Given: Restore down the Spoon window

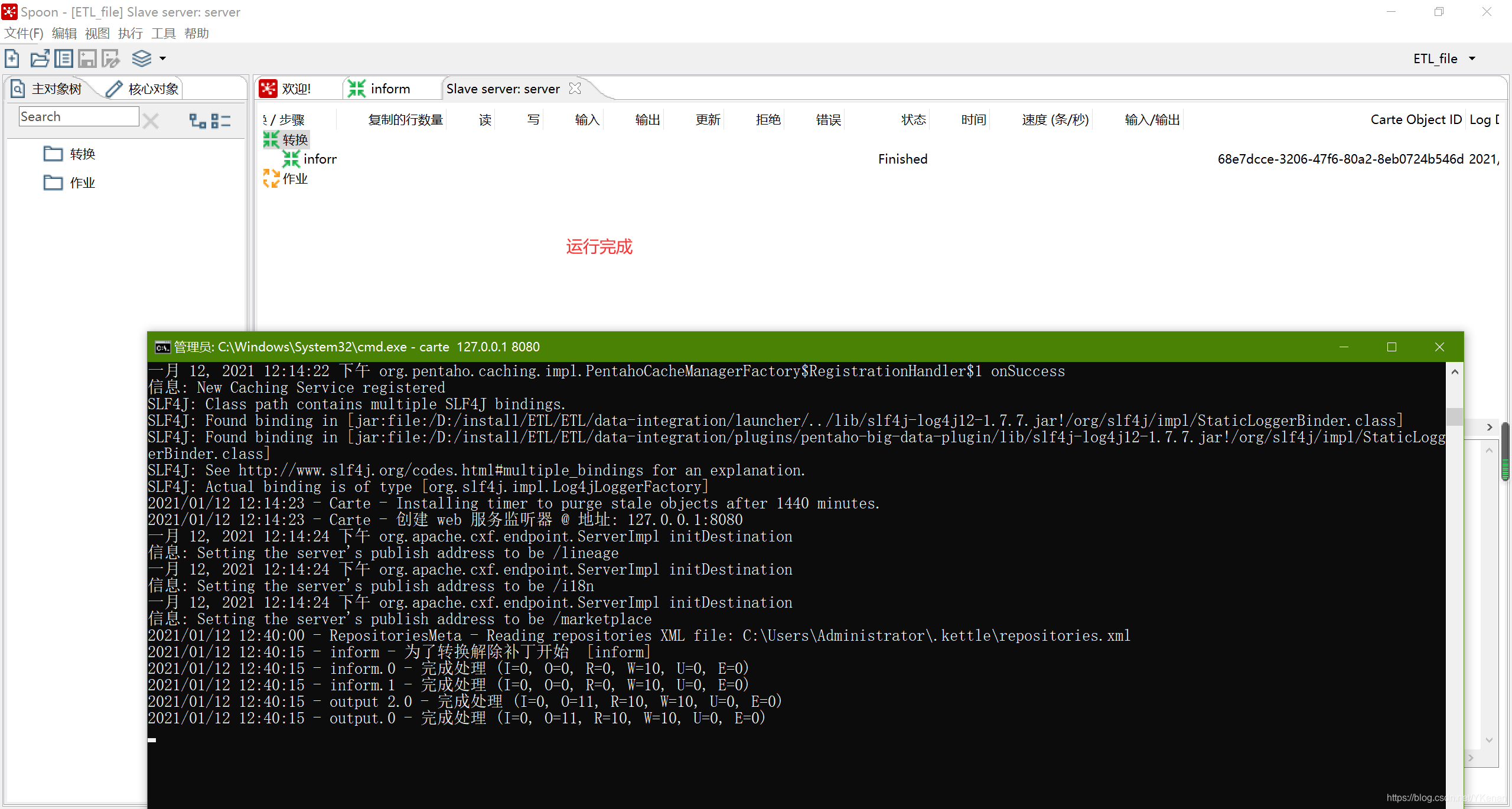Looking at the screenshot, I should 1439,12.
